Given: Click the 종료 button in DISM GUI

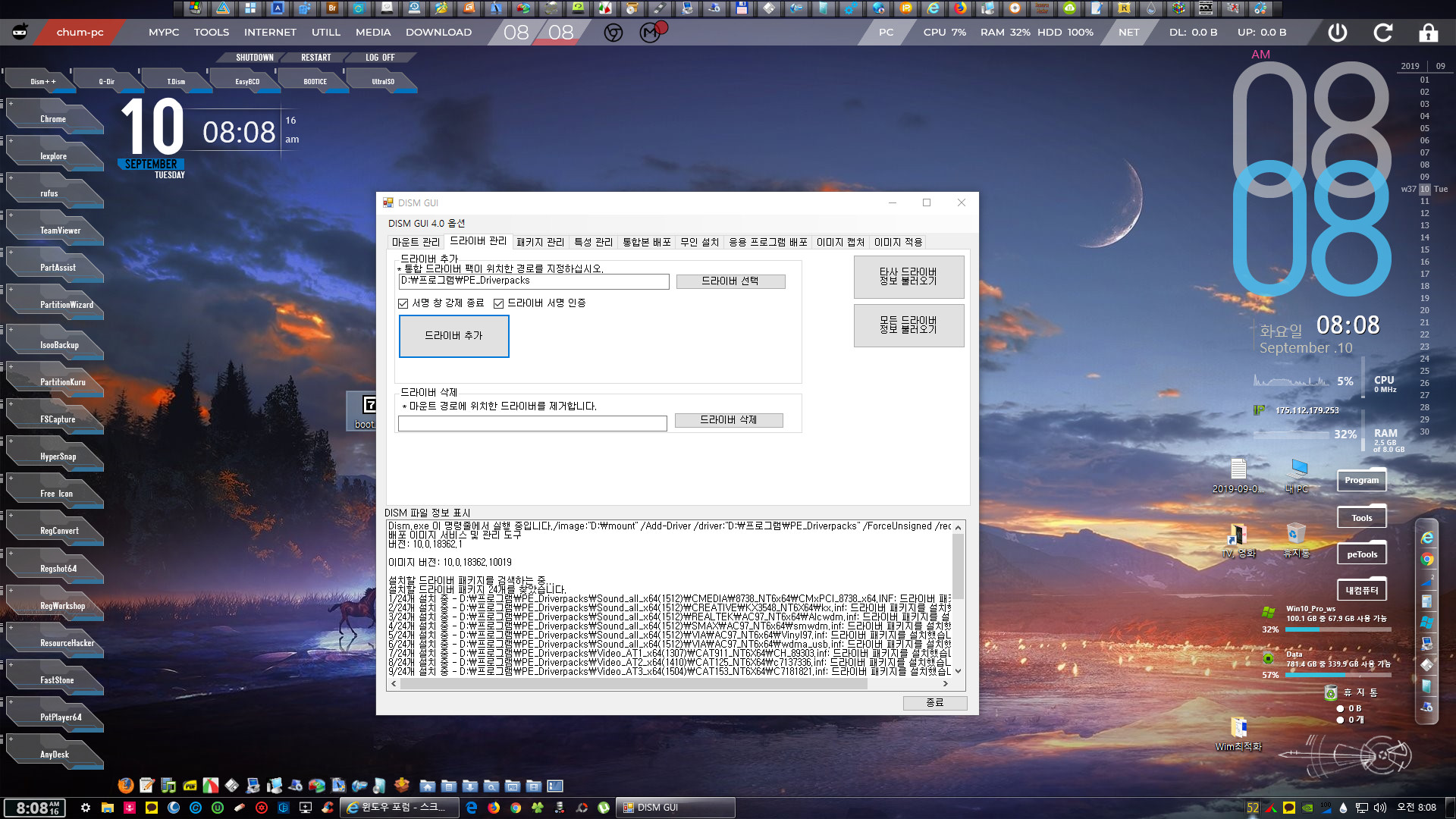Looking at the screenshot, I should pos(935,703).
